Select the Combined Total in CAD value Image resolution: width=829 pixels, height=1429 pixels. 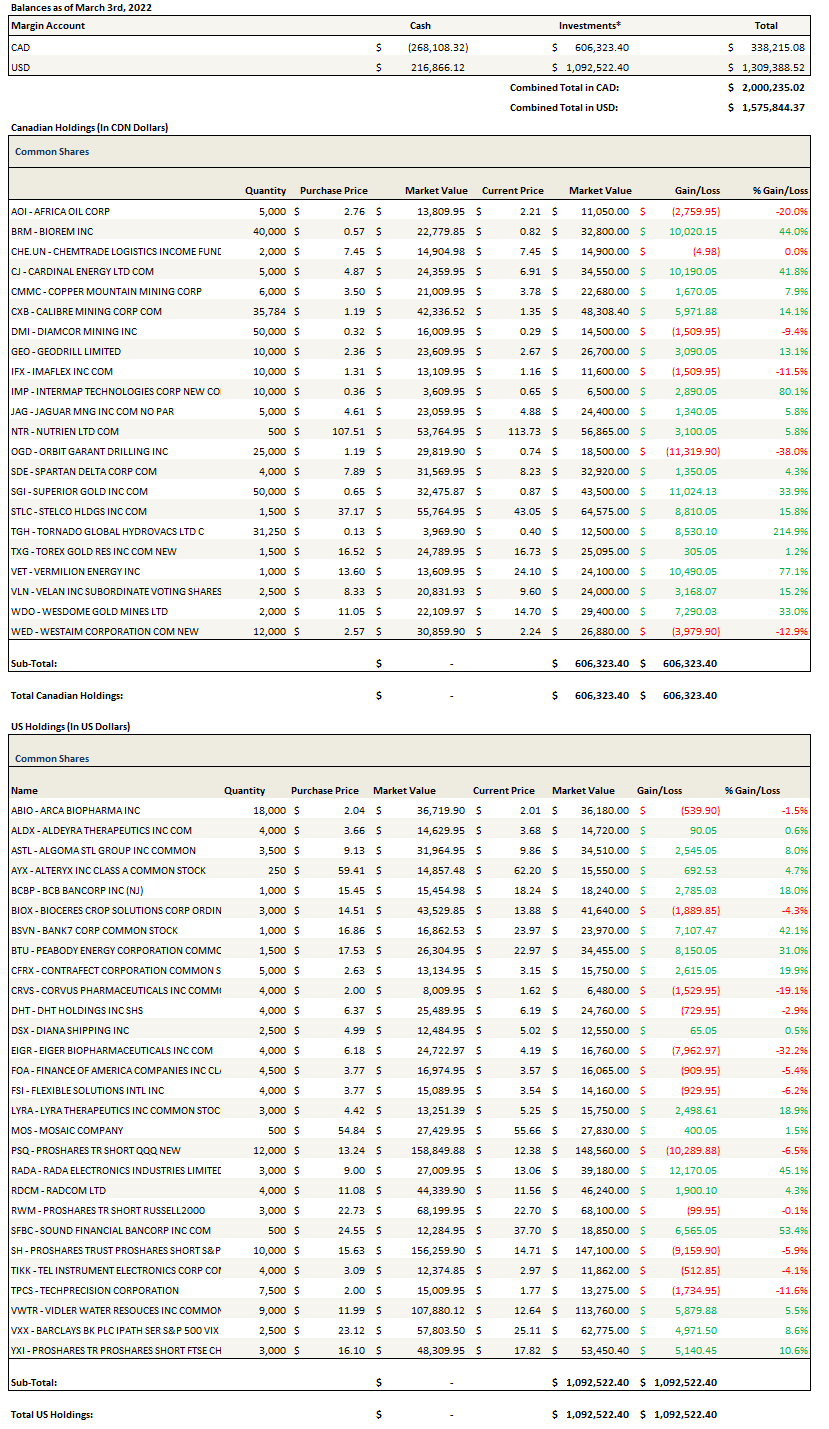[772, 87]
